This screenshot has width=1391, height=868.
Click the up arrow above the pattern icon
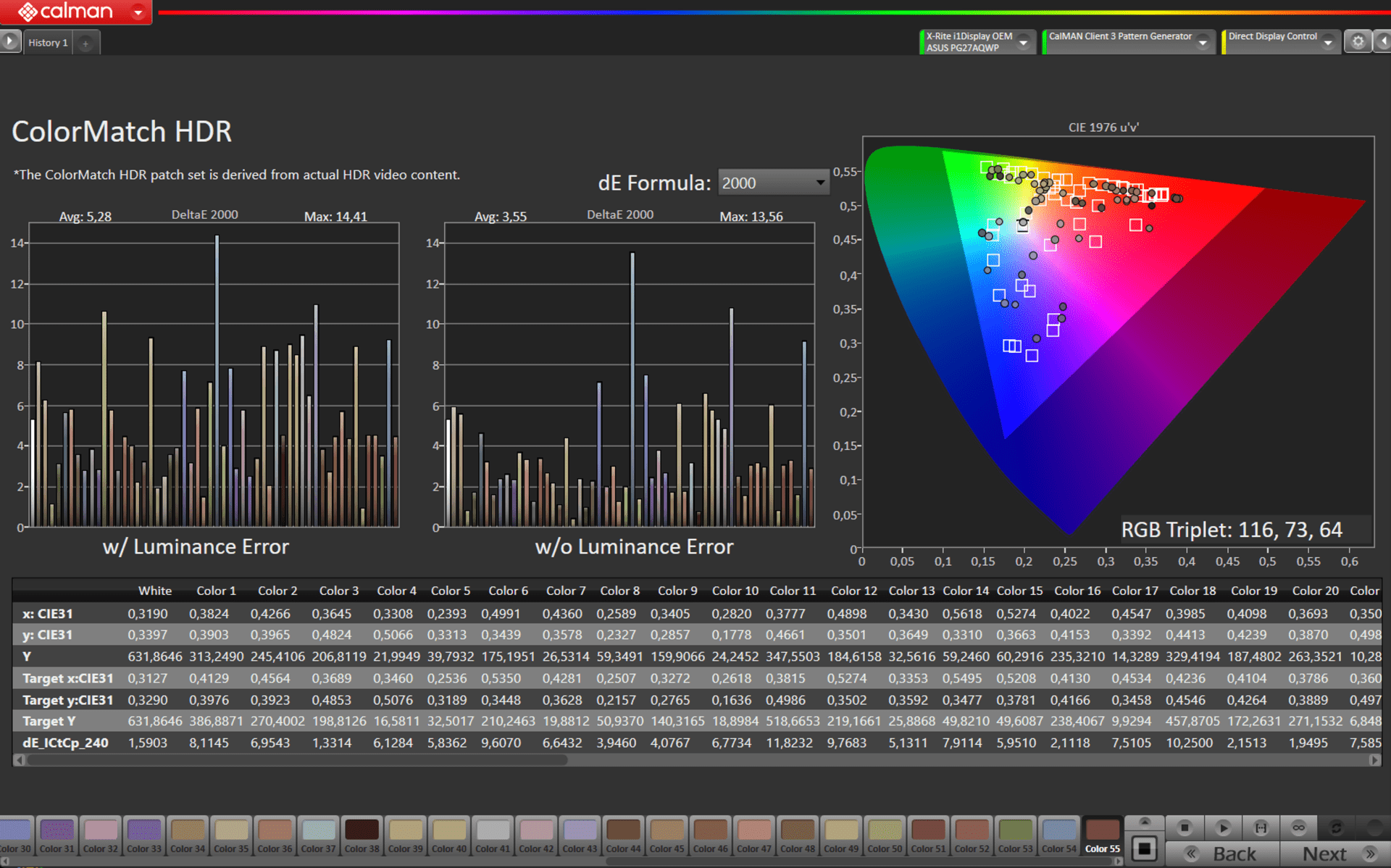tap(1145, 822)
